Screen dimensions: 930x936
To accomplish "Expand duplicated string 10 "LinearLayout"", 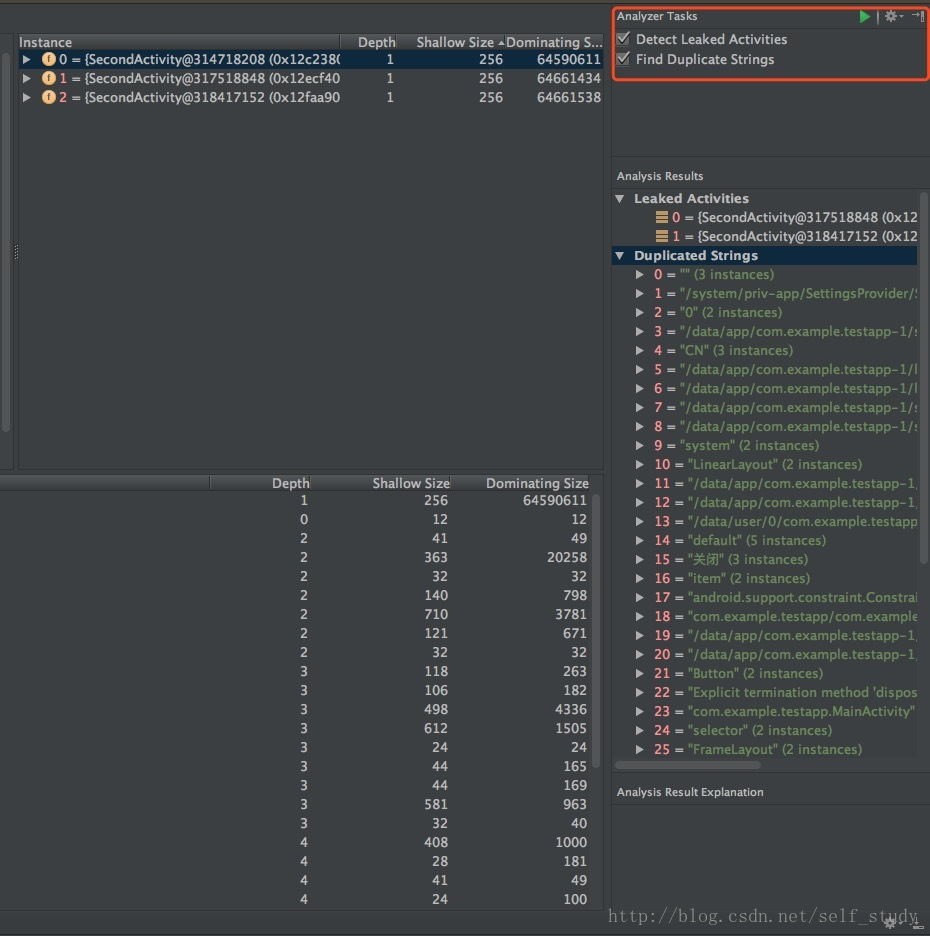I will (x=639, y=464).
